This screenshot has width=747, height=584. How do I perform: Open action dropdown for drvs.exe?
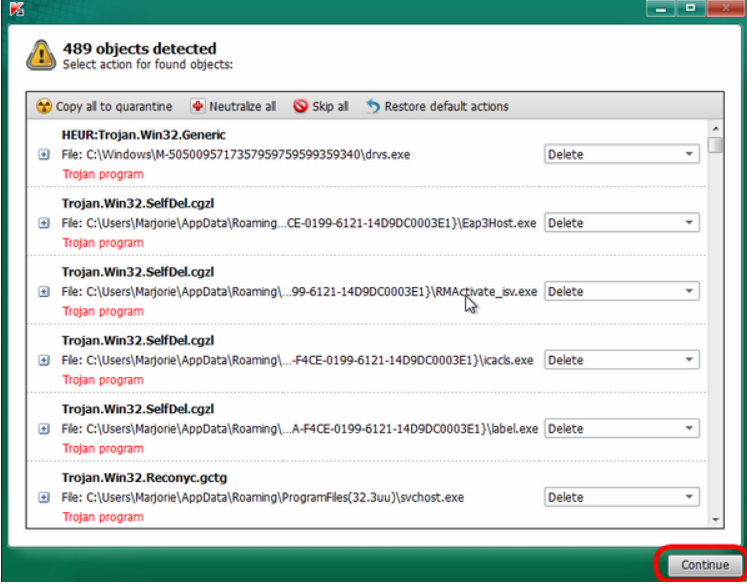[x=622, y=154]
